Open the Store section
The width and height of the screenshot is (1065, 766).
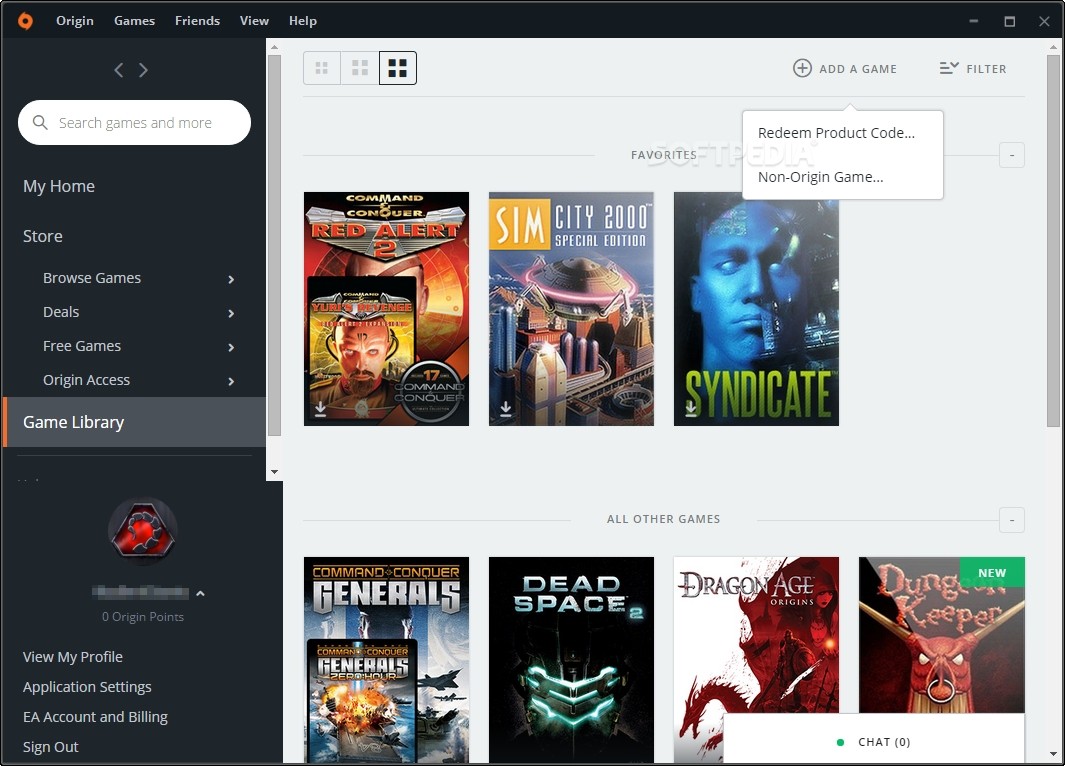coord(43,236)
